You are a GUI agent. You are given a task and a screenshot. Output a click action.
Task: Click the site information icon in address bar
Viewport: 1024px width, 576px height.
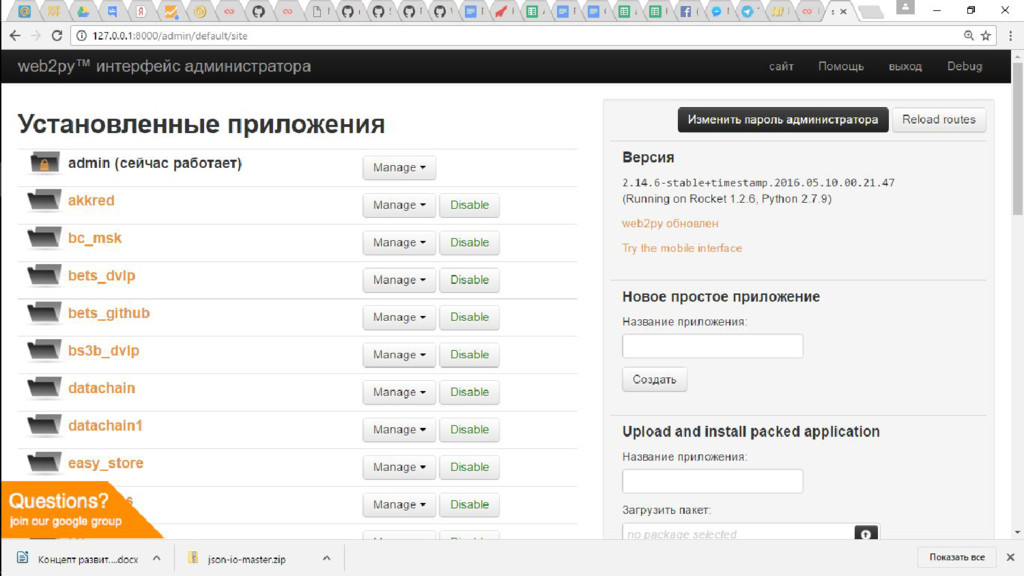82,36
